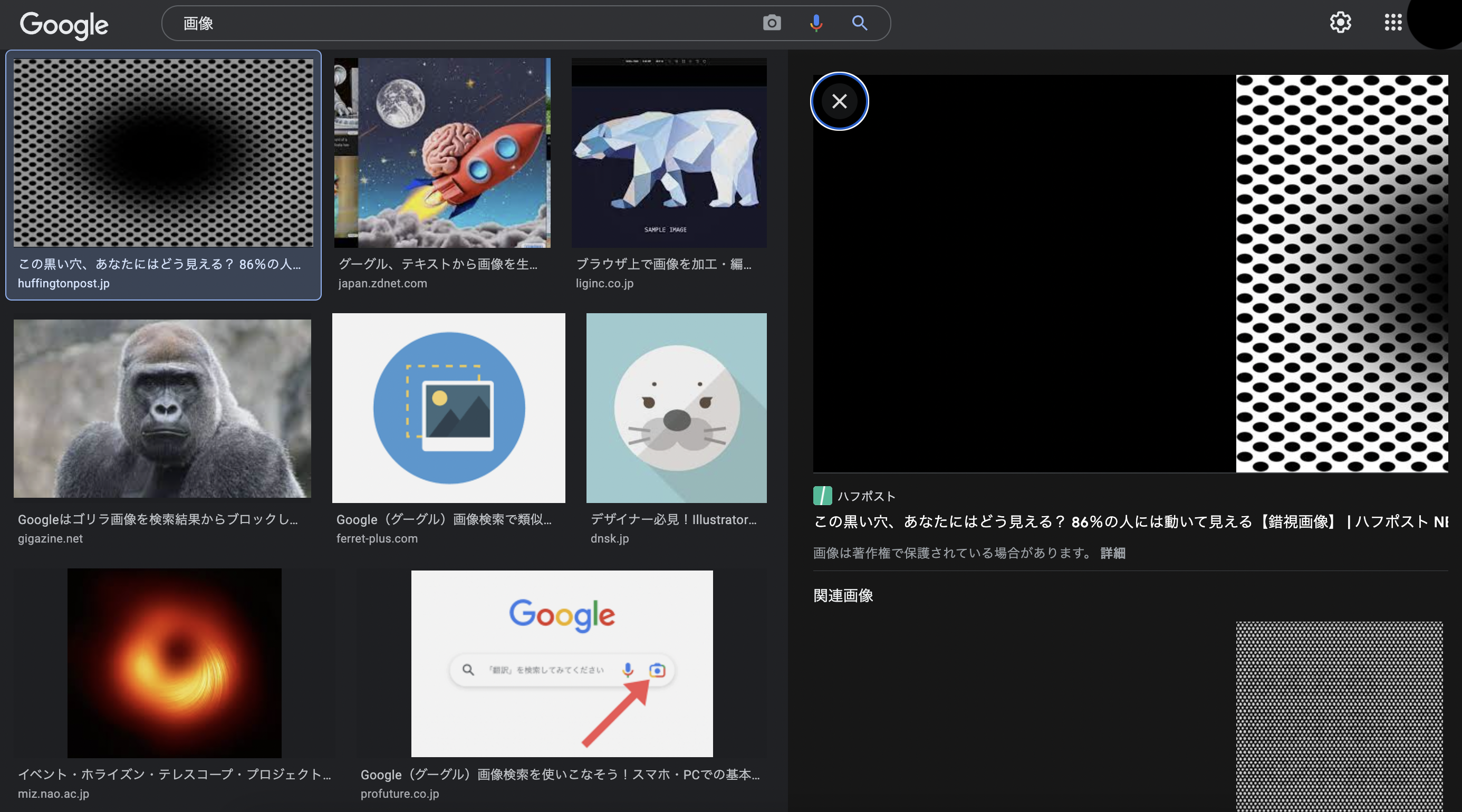The width and height of the screenshot is (1462, 812).
Task: Close the image preview panel
Action: [839, 102]
